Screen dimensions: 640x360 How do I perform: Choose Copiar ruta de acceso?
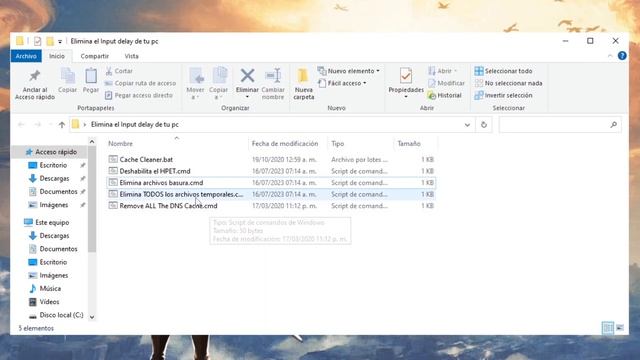pyautogui.click(x=140, y=83)
